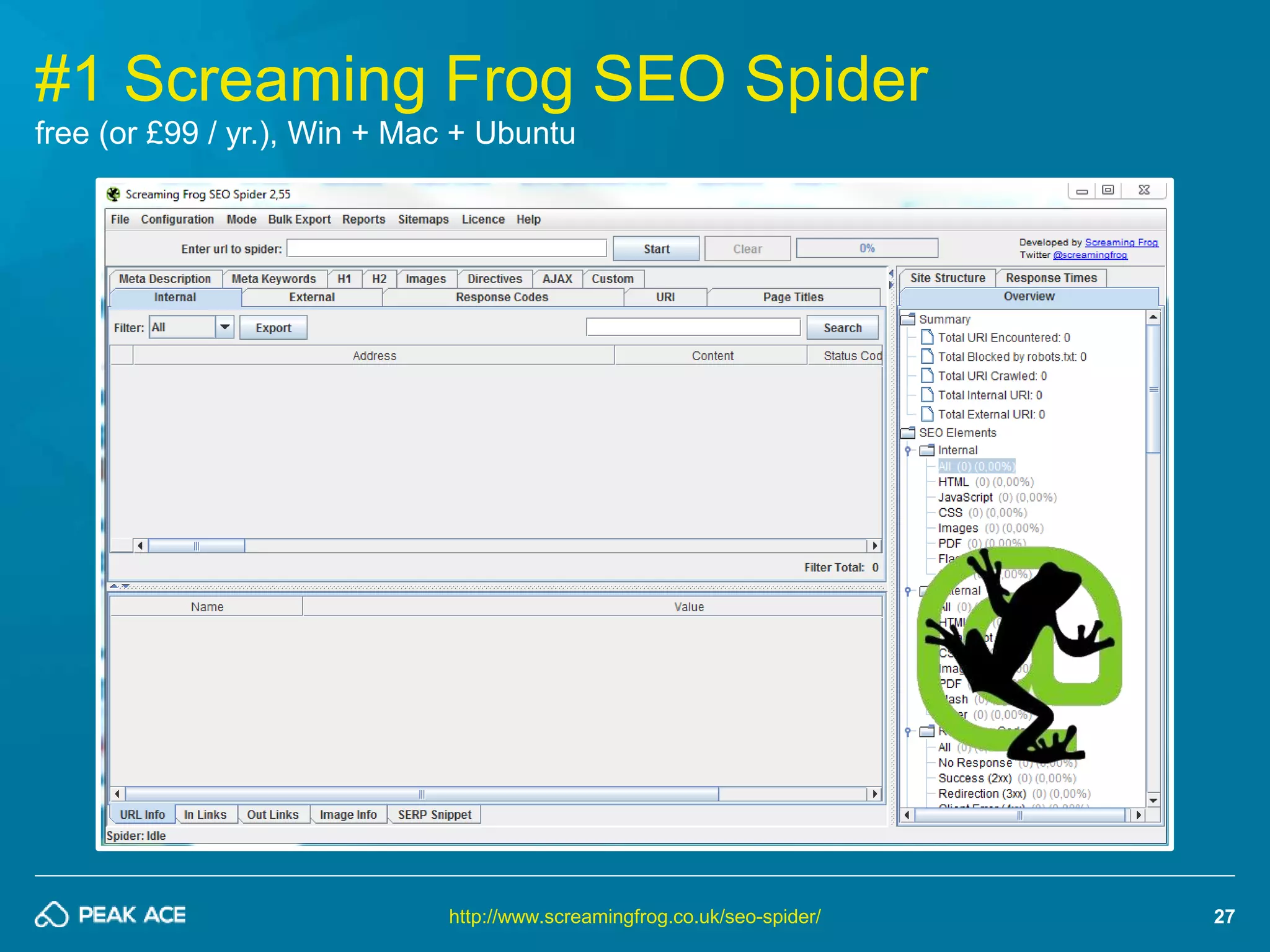
Task: Collapse the Response Codes tree node handle
Action: (x=908, y=732)
